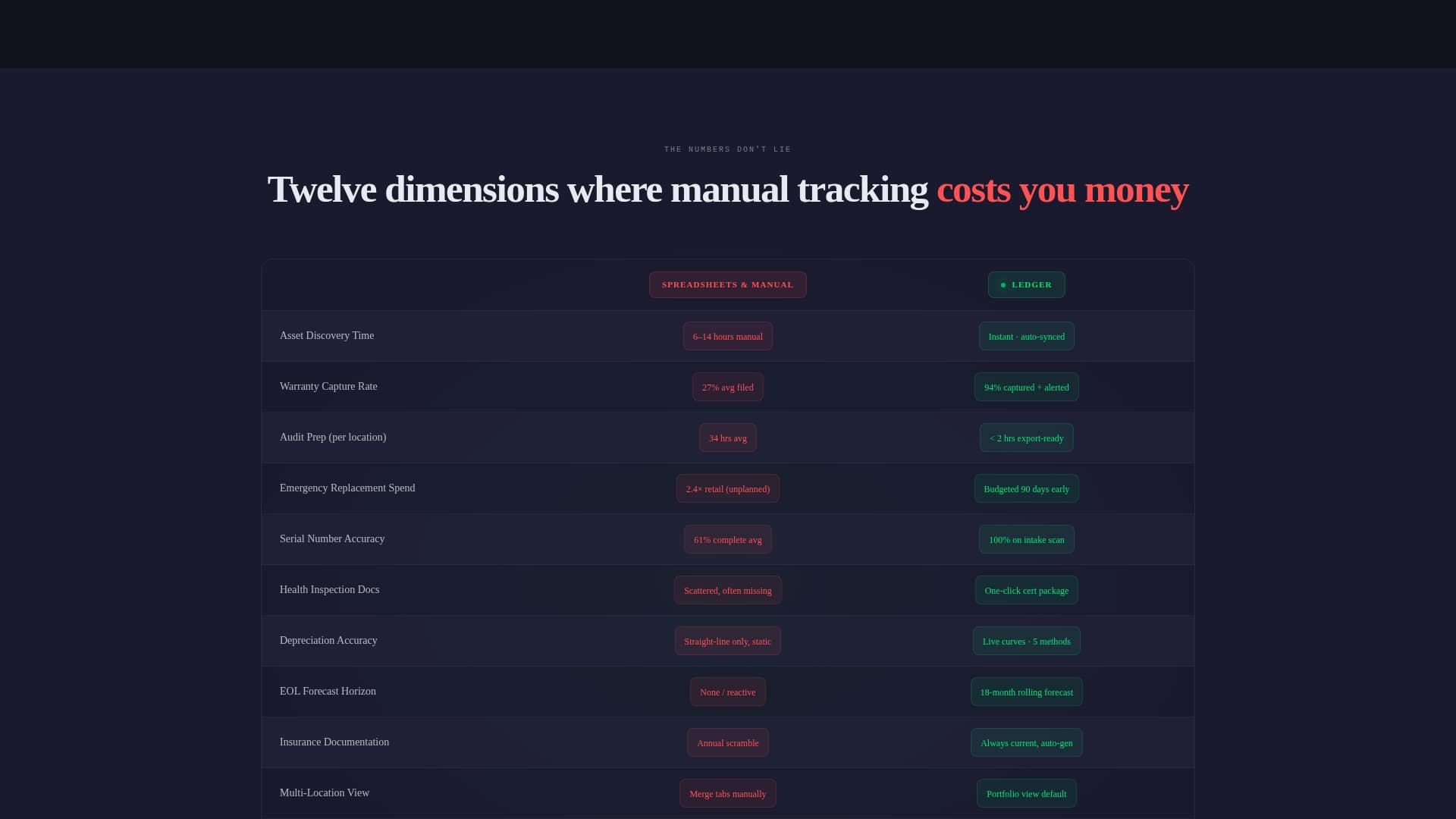The height and width of the screenshot is (819, 1456).
Task: Click the 'Budgeted 90 days early' pill
Action: coord(1026,489)
